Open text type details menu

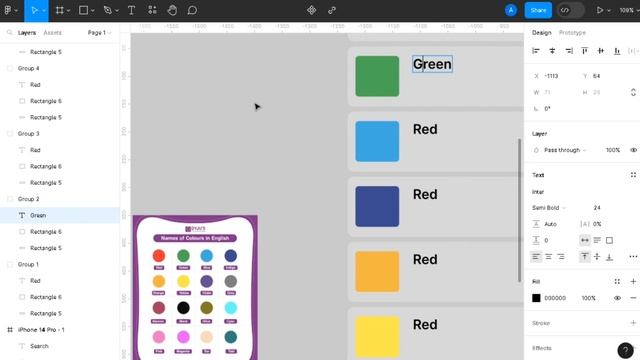click(x=633, y=257)
